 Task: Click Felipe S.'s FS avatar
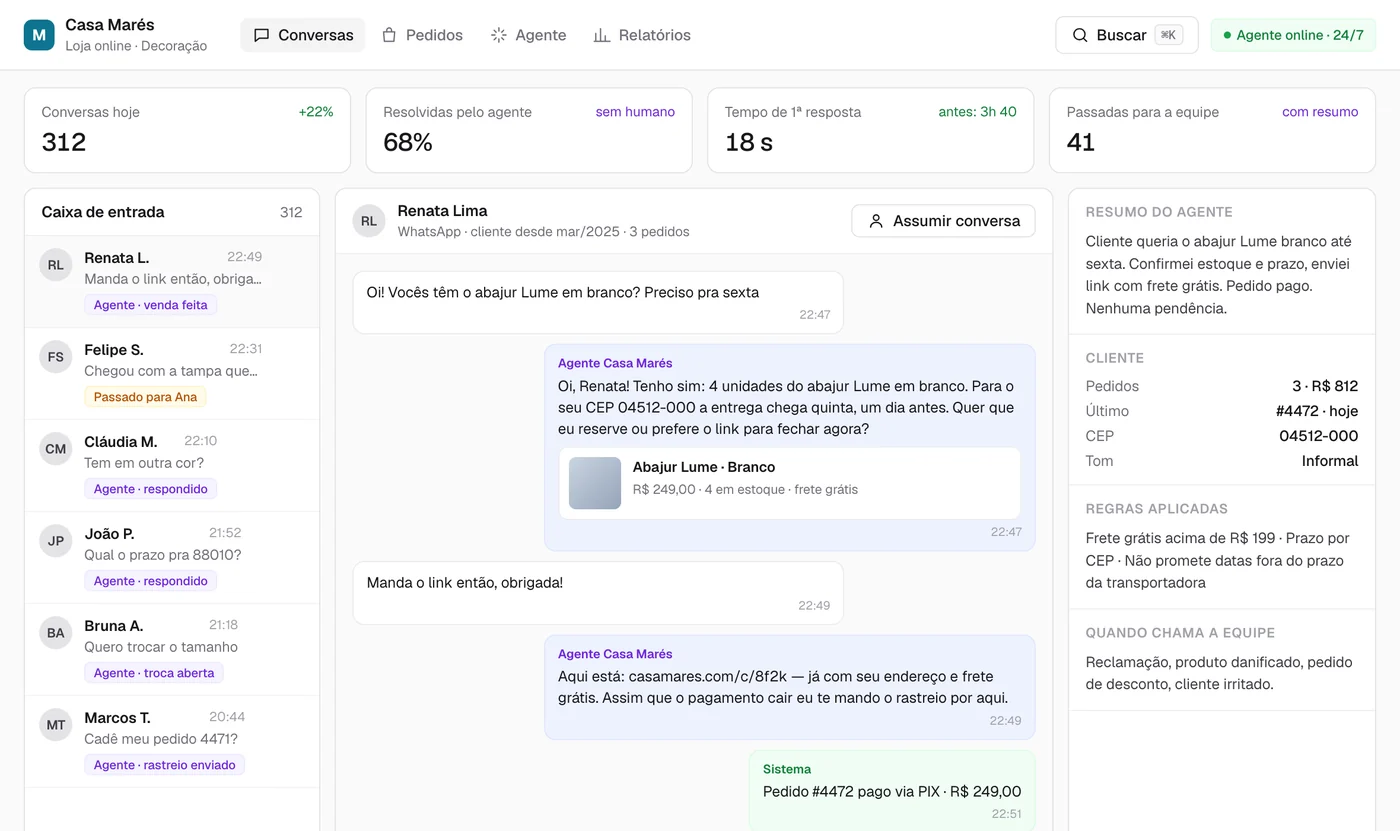56,357
